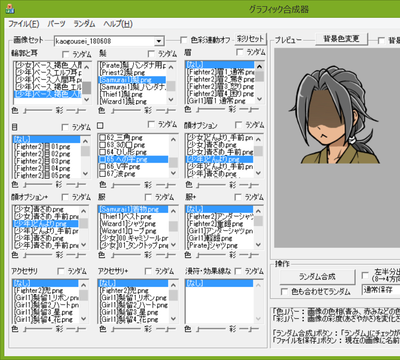Click the down arrow of the 顔オプション list

(x=259, y=173)
